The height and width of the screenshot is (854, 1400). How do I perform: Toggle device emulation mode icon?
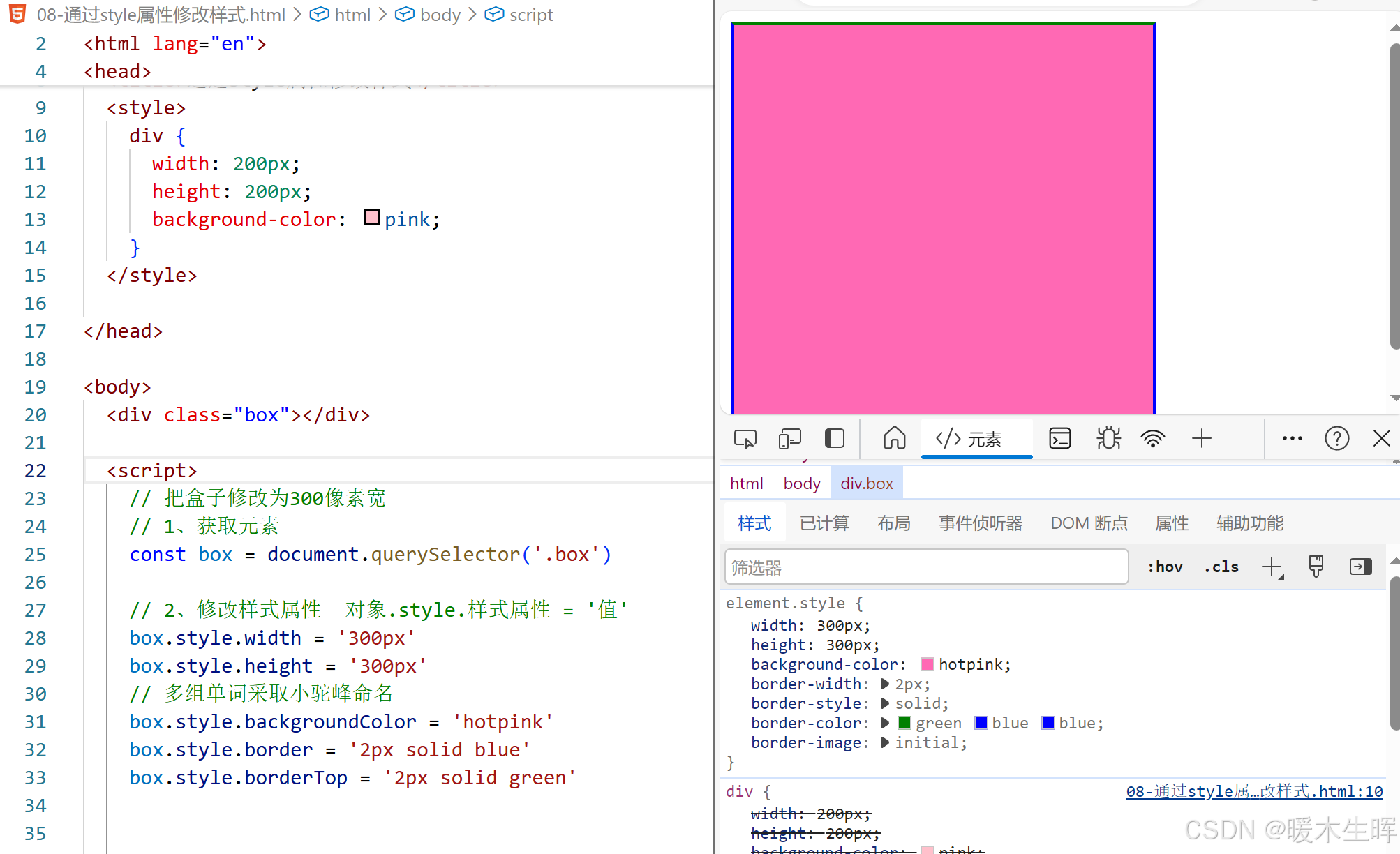[x=789, y=439]
